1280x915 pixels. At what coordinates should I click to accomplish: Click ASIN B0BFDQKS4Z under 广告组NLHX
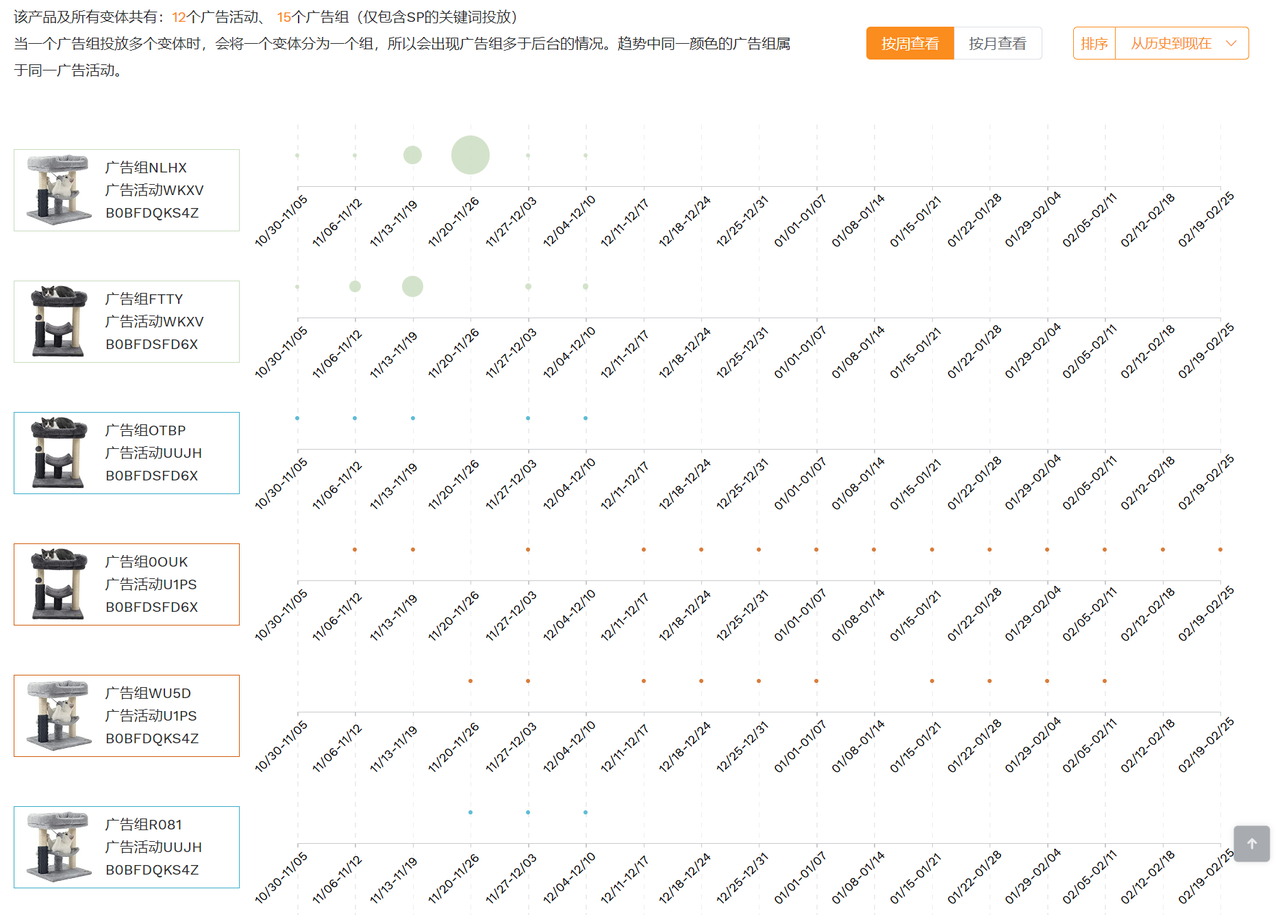click(x=152, y=212)
